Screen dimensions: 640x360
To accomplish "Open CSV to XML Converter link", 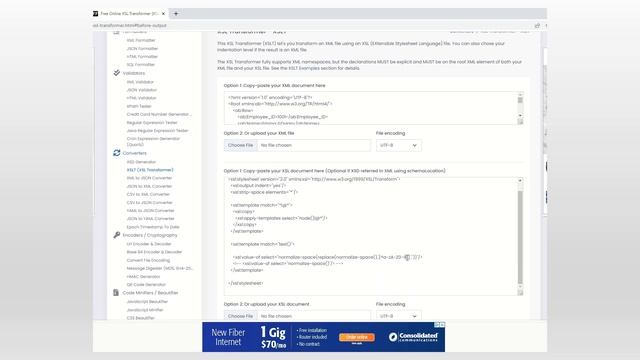I will (x=148, y=194).
